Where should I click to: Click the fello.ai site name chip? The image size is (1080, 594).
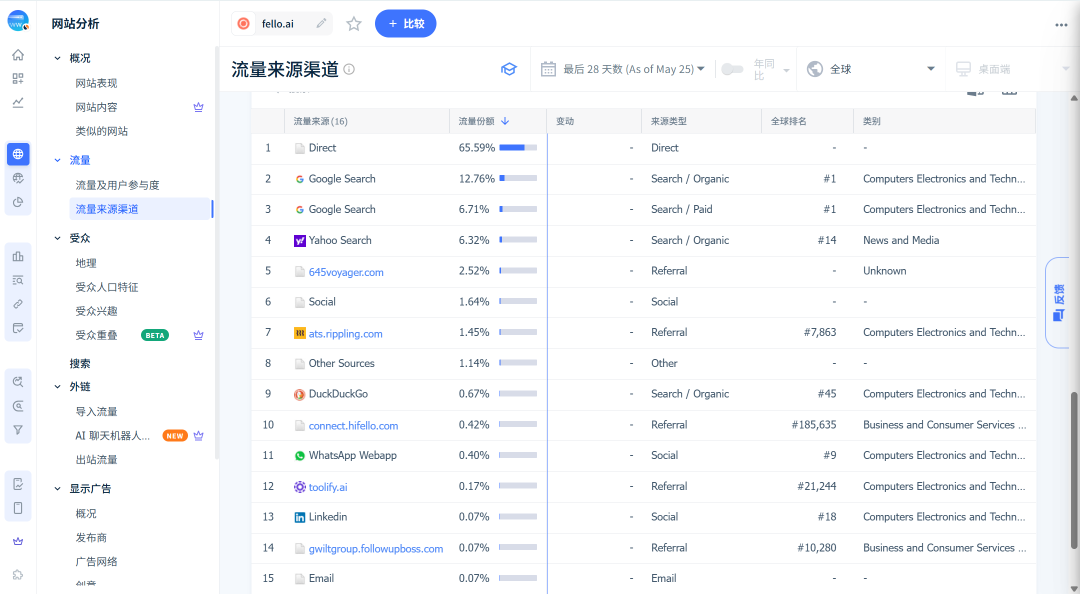(282, 23)
